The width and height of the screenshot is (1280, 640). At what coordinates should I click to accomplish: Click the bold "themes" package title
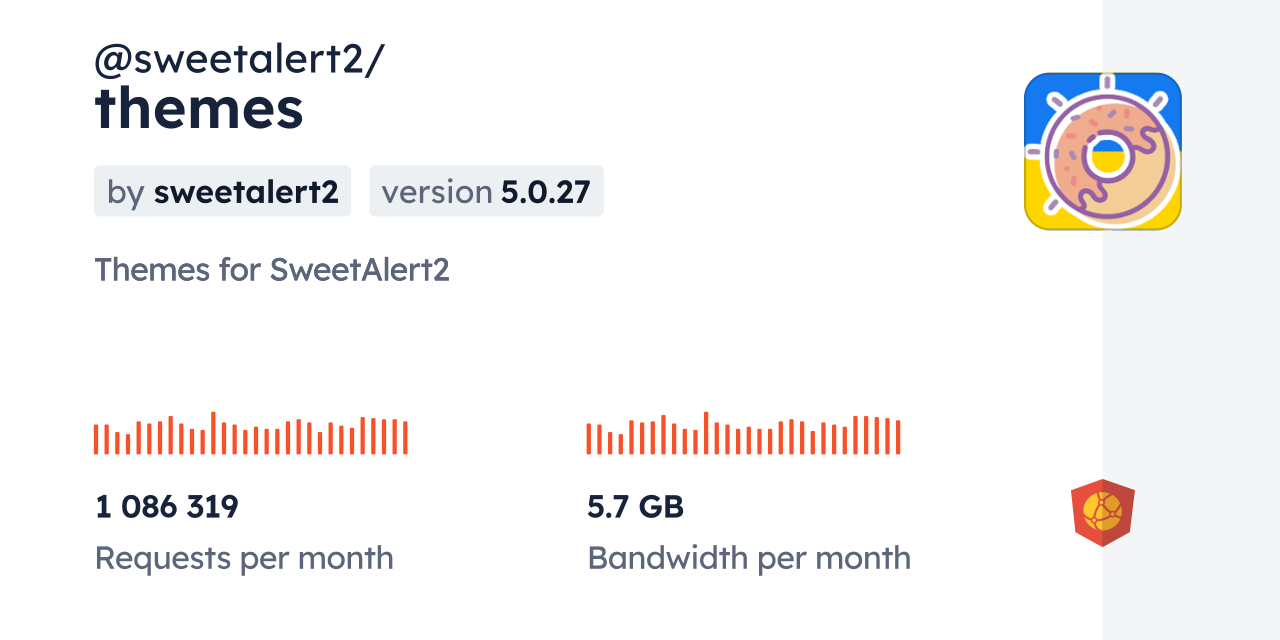[199, 108]
